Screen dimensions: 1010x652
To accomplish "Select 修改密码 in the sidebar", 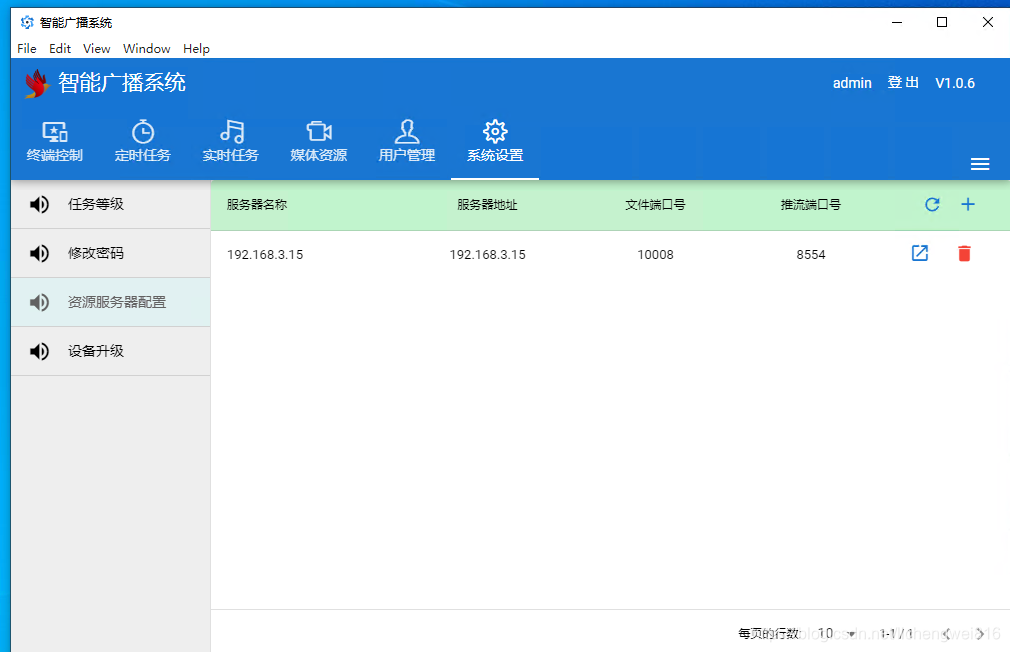I will coord(89,253).
